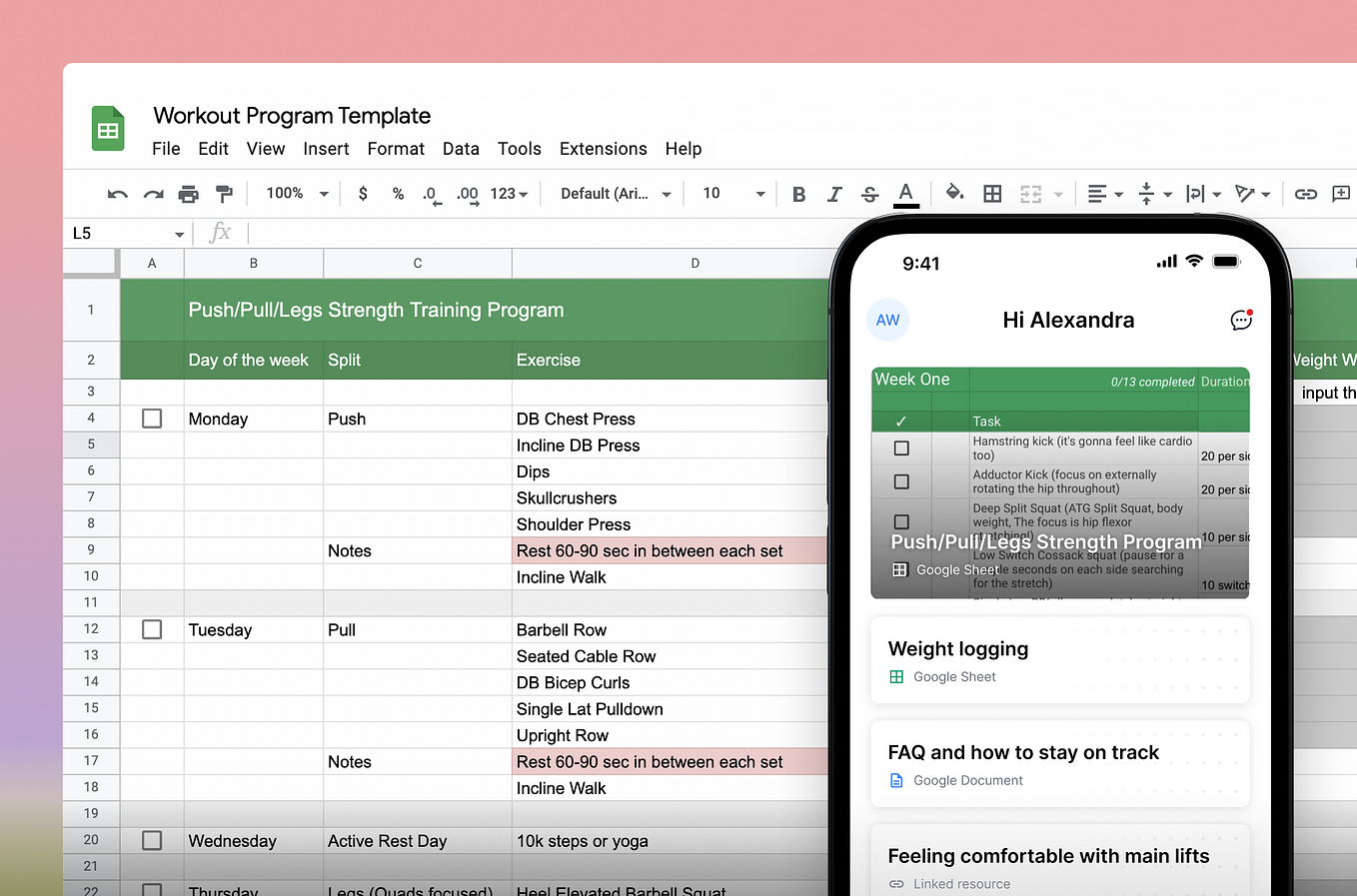The image size is (1357, 896).
Task: Format as percent icon
Action: coord(398,194)
